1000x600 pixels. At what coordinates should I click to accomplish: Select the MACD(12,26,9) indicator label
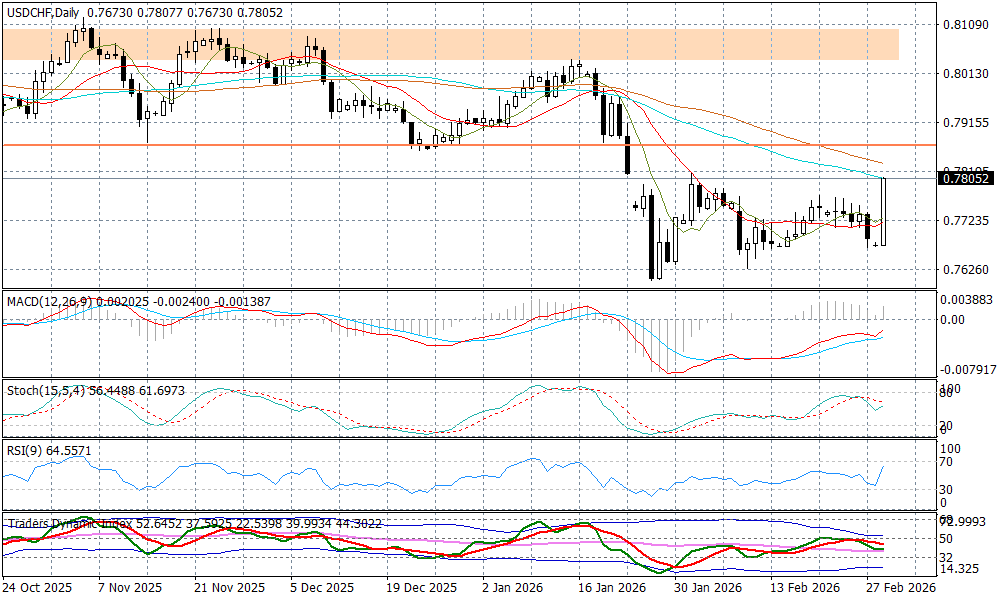[x=47, y=300]
